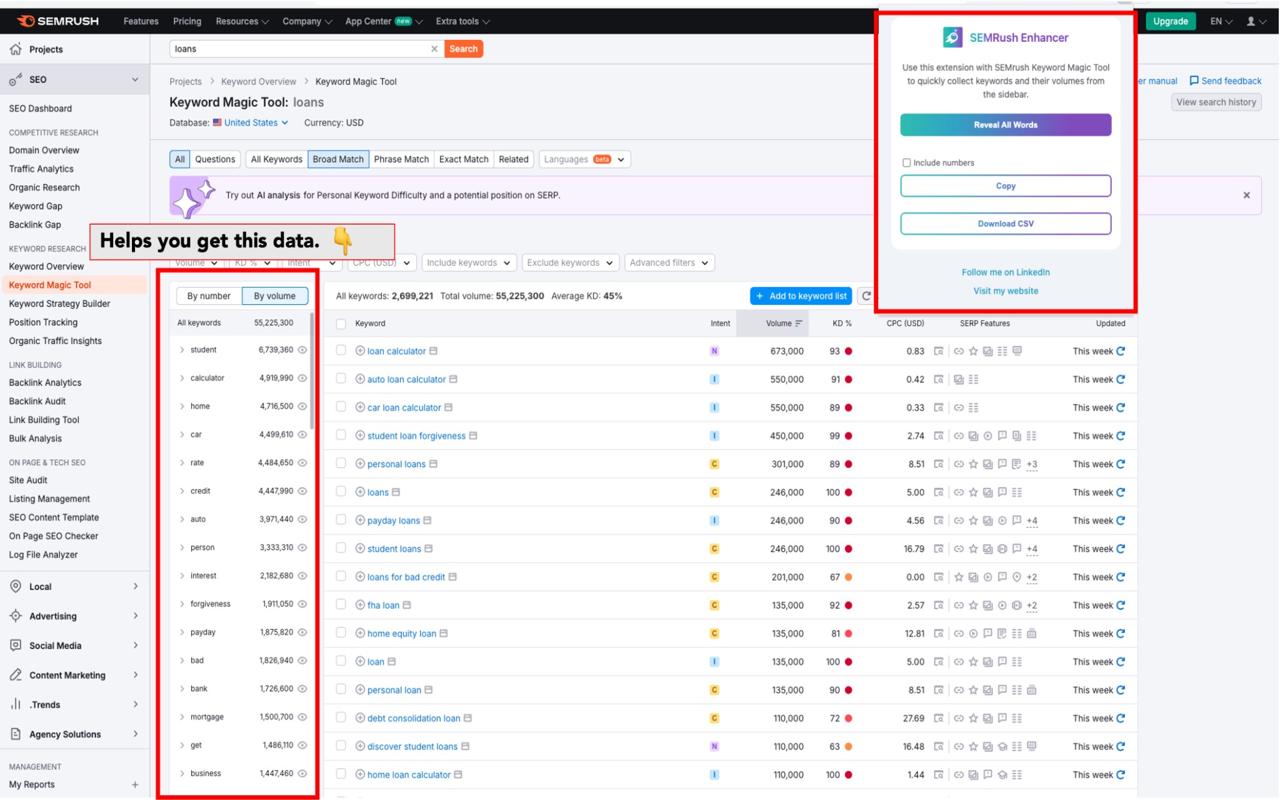Screen dimensions: 1280x800
Task: Open the Languages dropdown
Action: point(585,159)
